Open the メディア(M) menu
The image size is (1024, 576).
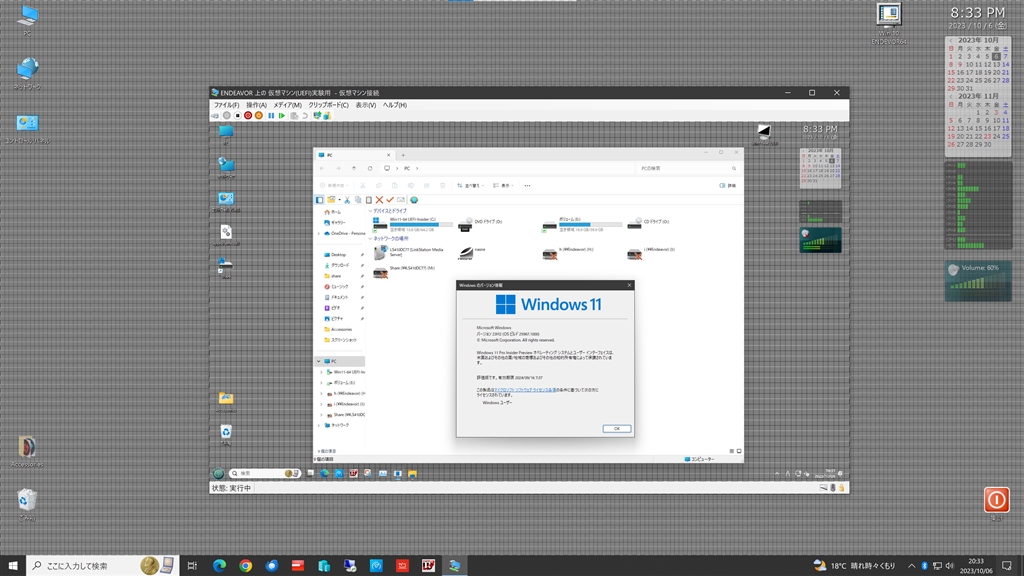[287, 104]
